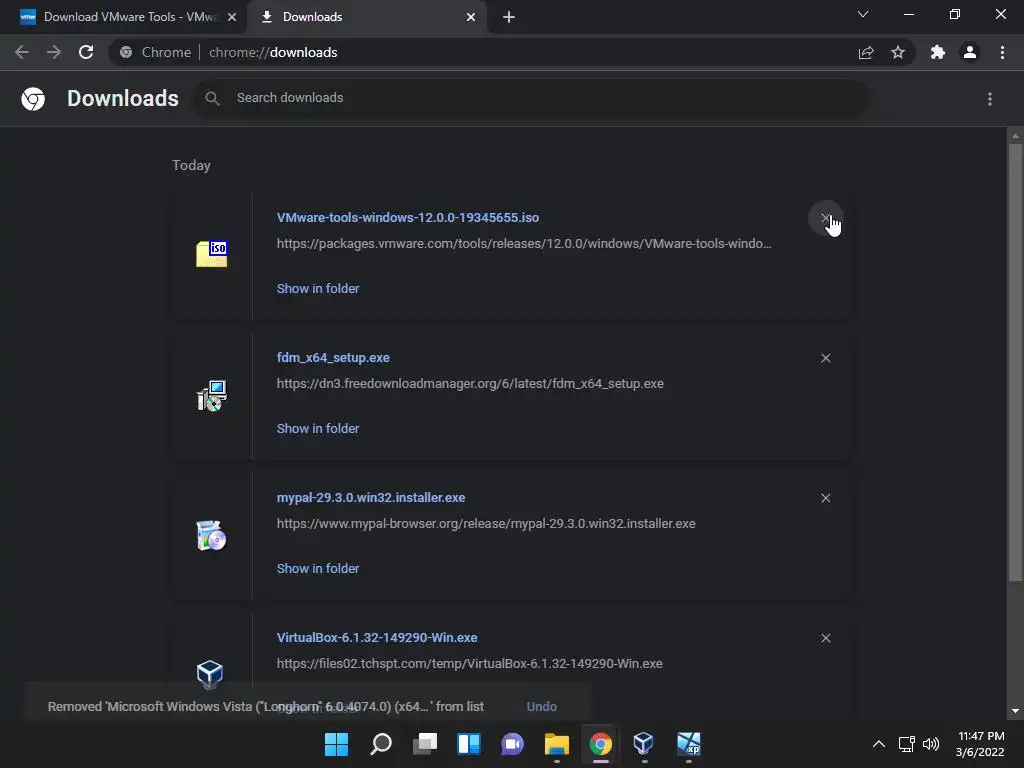The height and width of the screenshot is (768, 1024).
Task: Show fdm_x64_setup.exe in folder
Action: tap(318, 428)
